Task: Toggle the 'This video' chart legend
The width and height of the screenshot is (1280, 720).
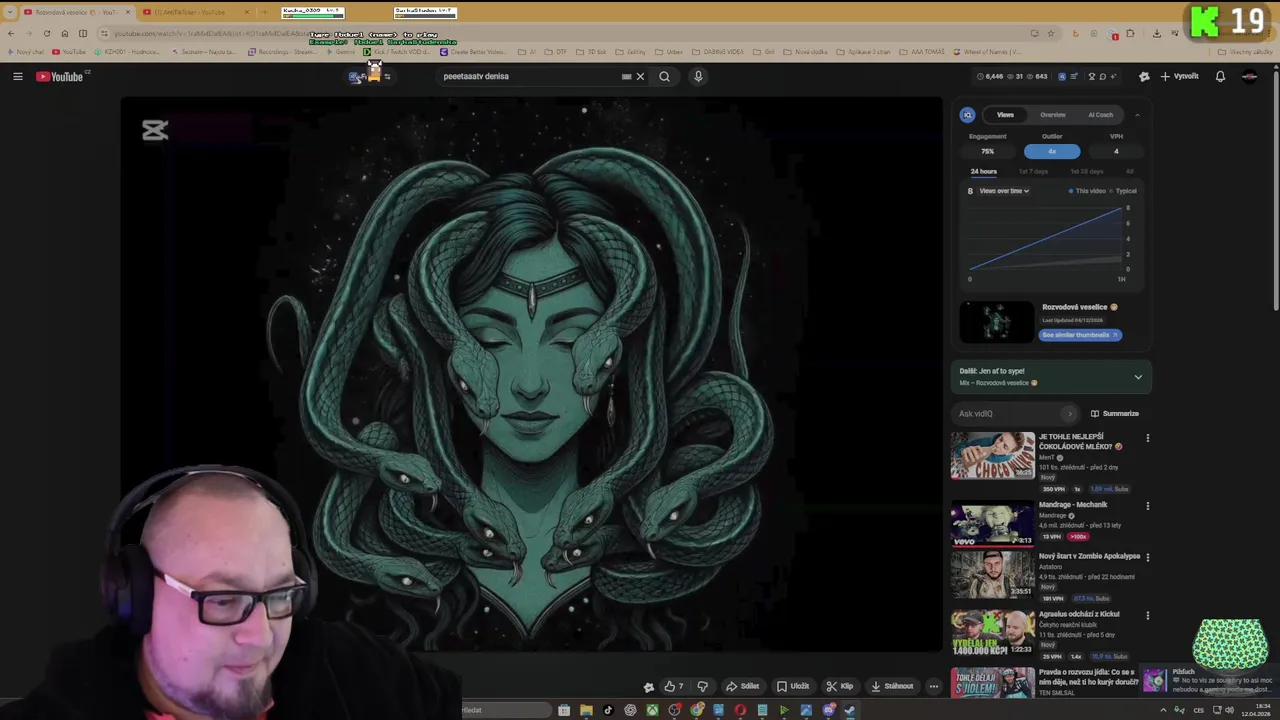Action: tap(1087, 191)
